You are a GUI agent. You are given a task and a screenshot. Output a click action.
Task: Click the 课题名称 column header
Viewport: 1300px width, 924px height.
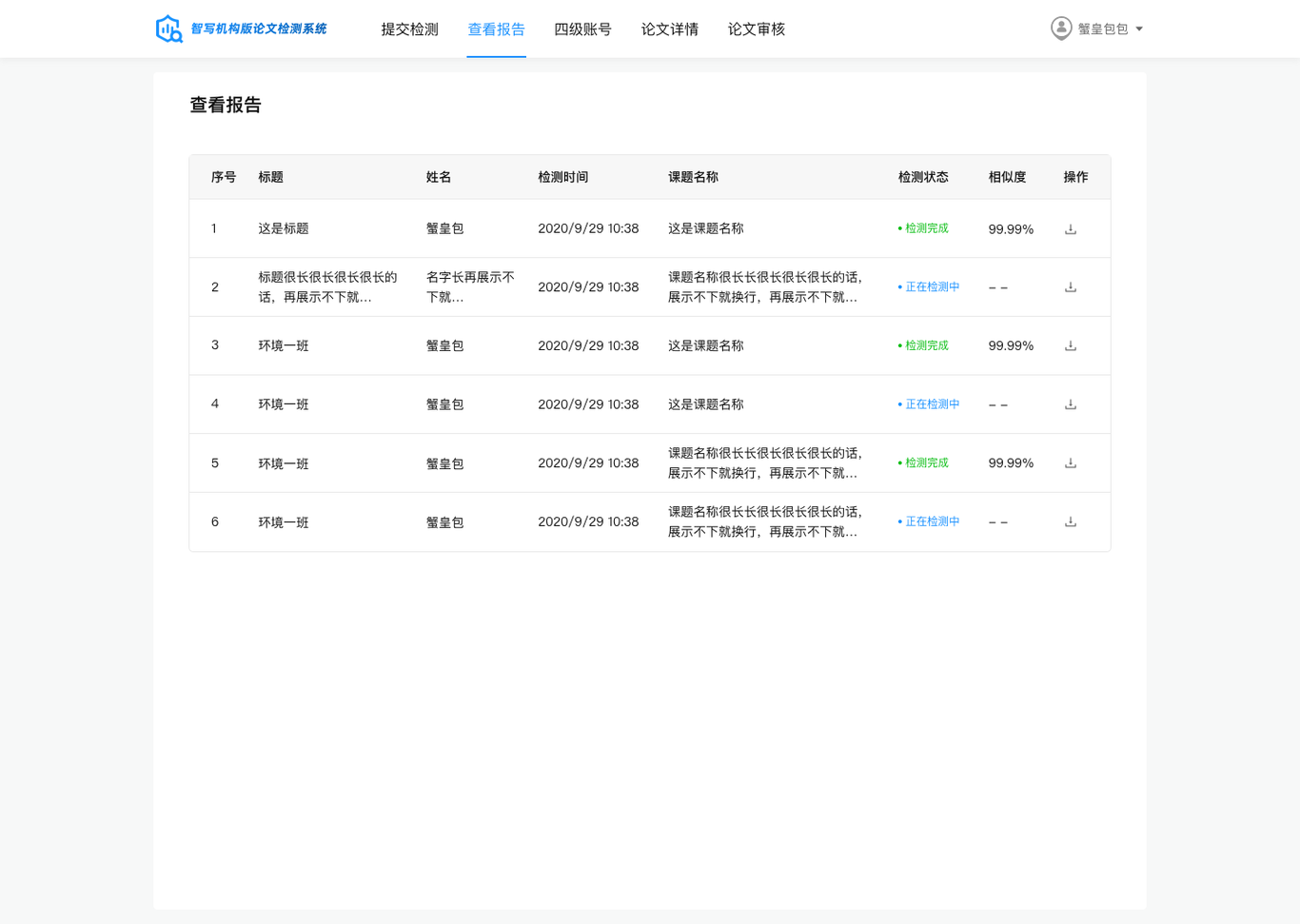pos(693,178)
